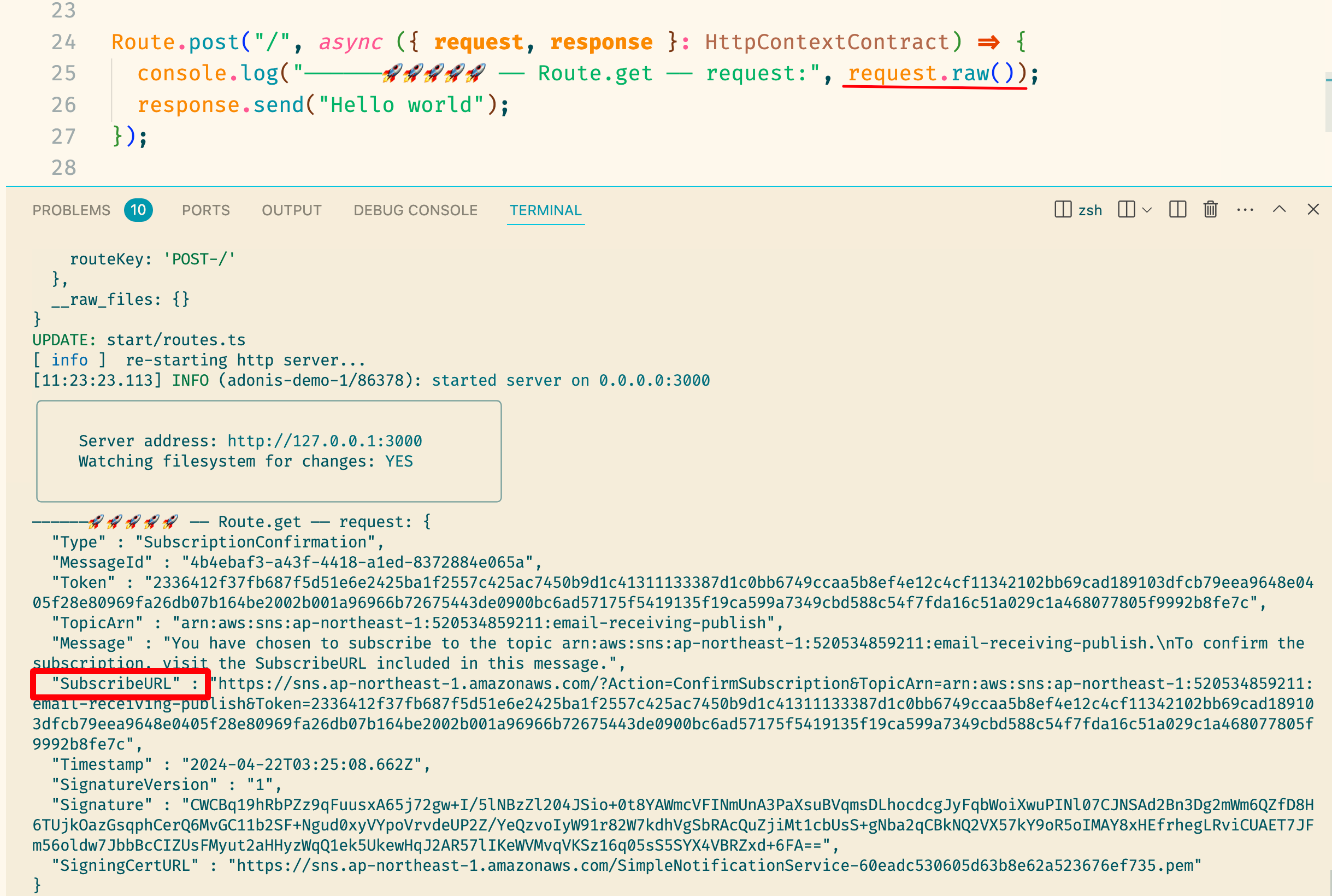Click the split terminal icon beside the trash
This screenshot has width=1332, height=896.
point(1178,210)
